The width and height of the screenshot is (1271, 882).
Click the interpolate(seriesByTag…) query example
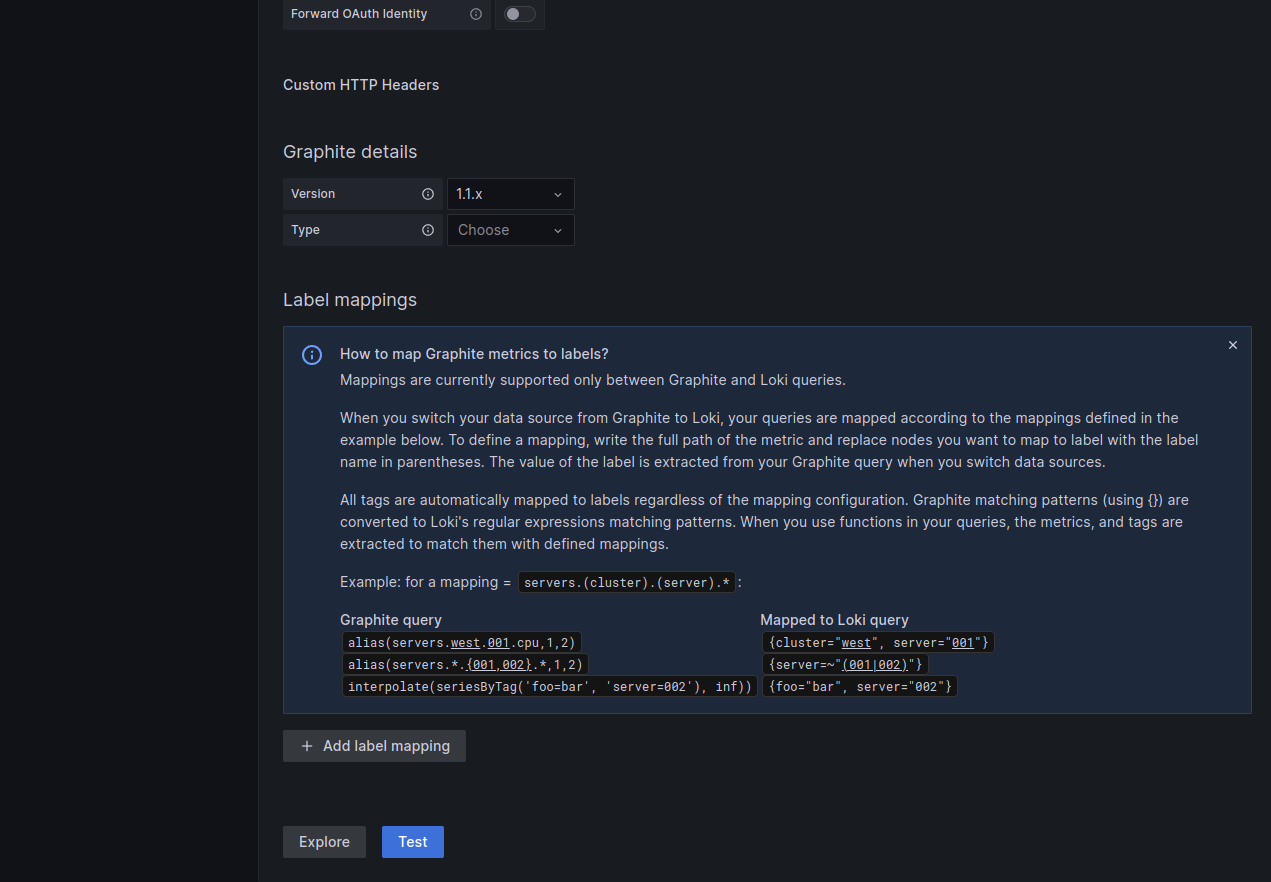(x=549, y=686)
